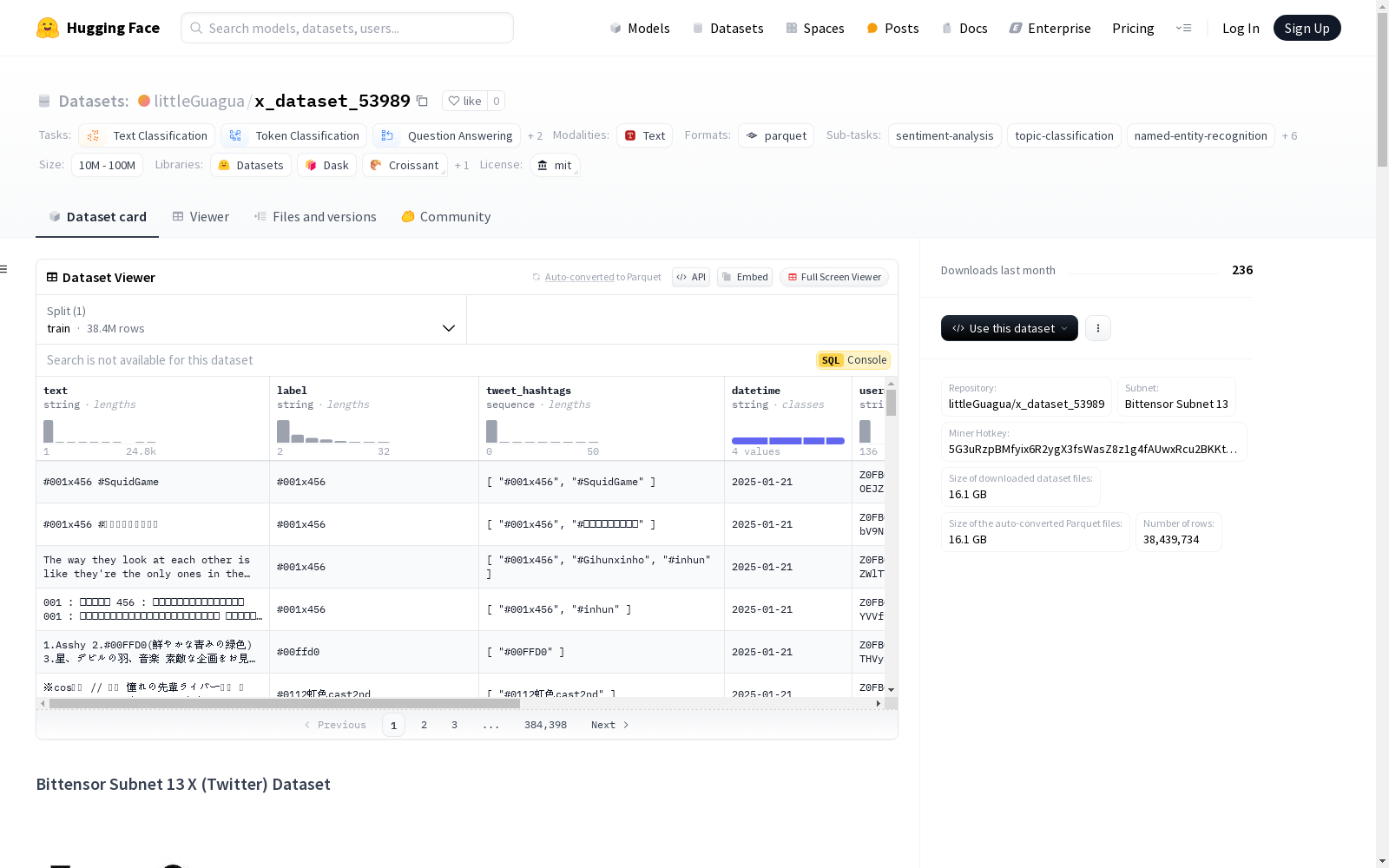
Task: Click the number of rows value 38,439,734
Action: tap(1171, 540)
